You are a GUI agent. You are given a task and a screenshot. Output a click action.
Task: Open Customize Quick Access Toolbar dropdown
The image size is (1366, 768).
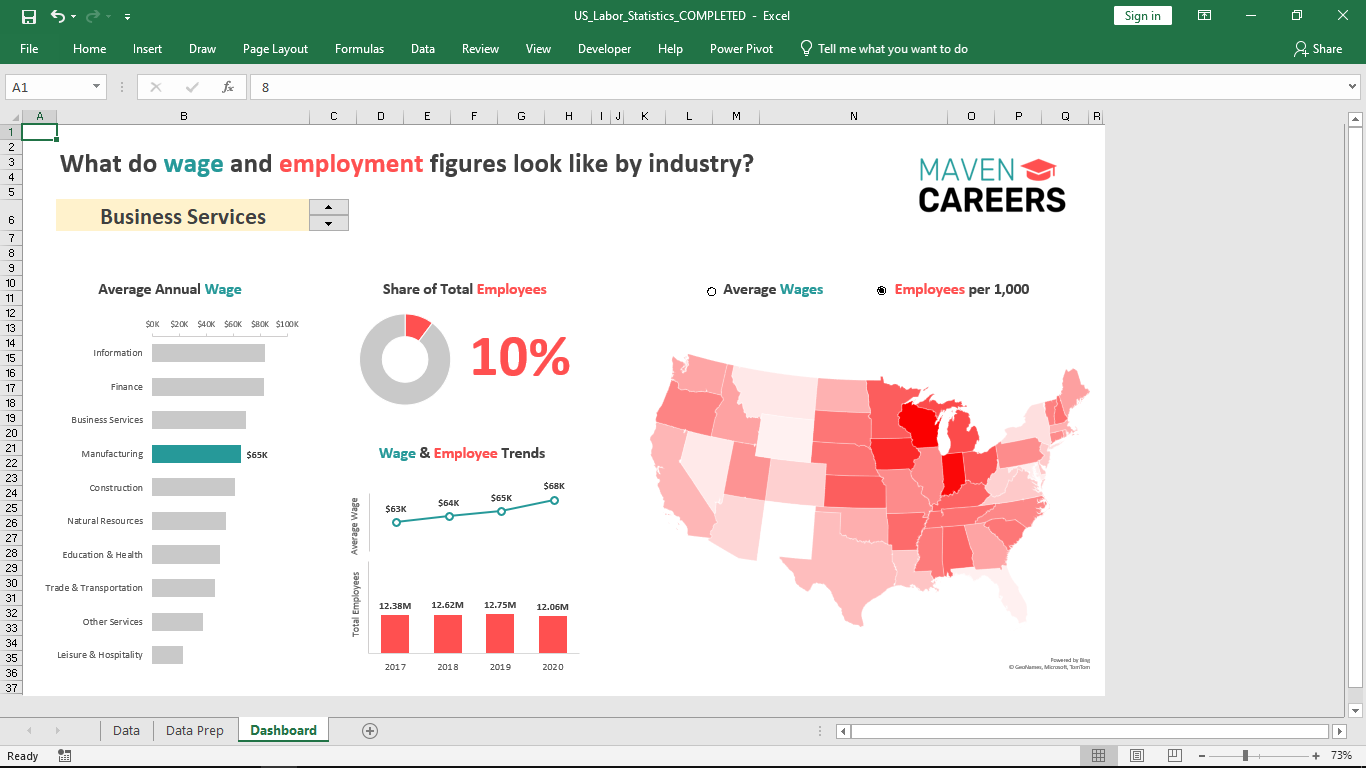tap(127, 17)
